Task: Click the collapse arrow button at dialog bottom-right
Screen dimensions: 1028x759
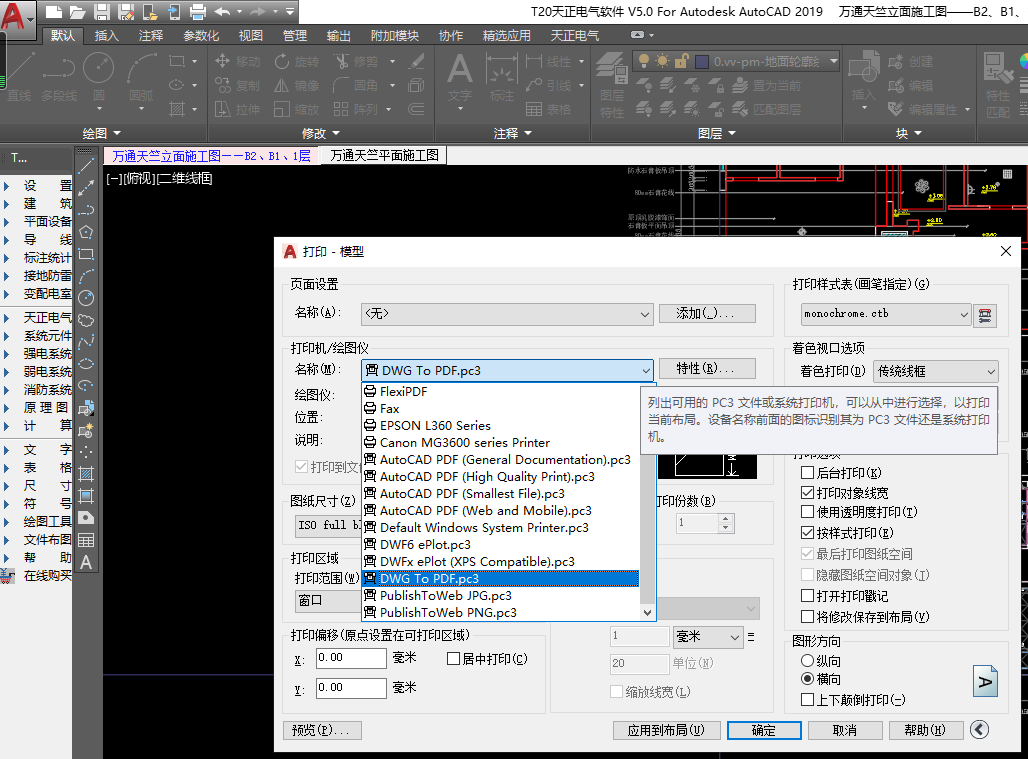Action: point(979,730)
